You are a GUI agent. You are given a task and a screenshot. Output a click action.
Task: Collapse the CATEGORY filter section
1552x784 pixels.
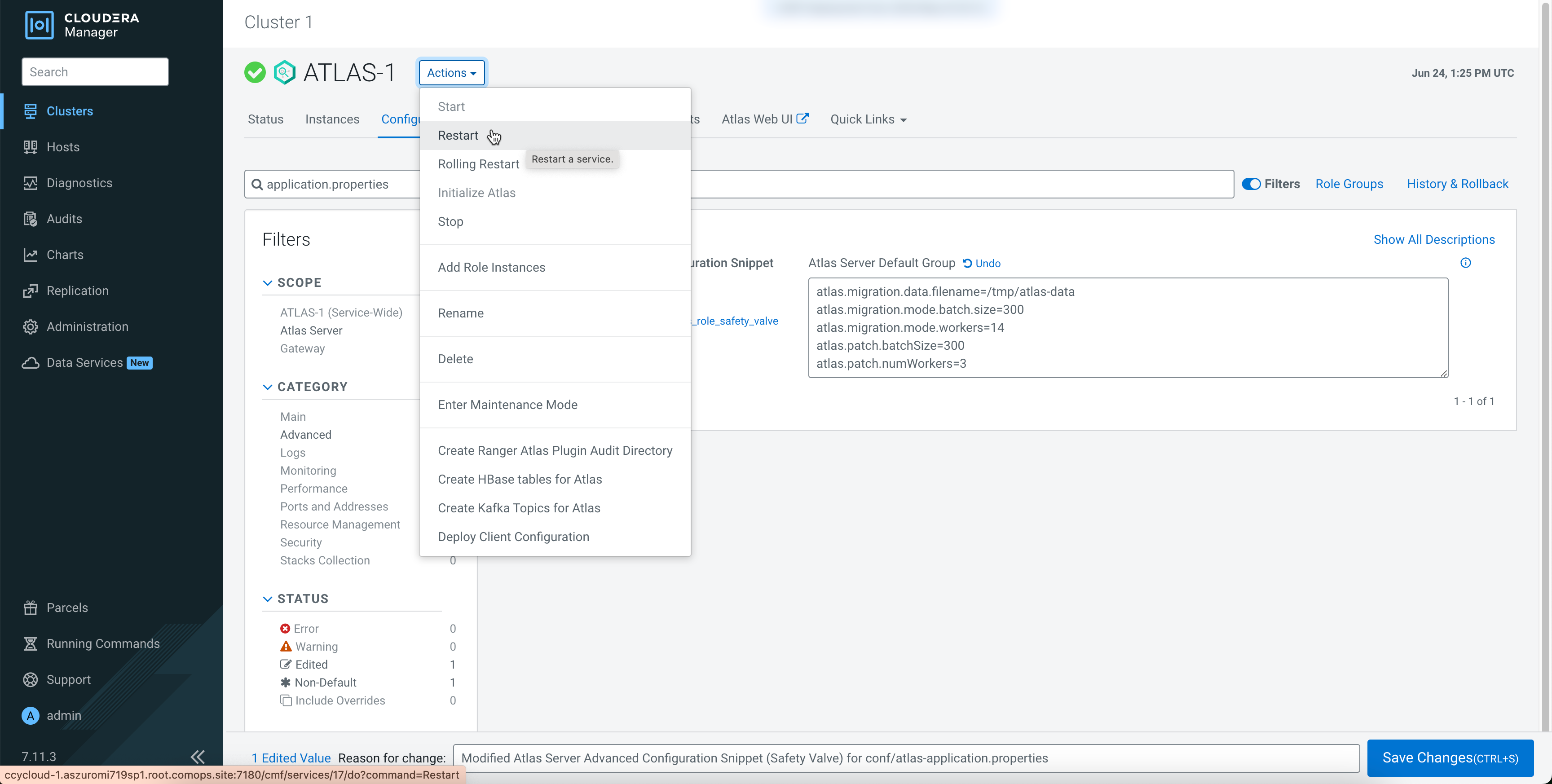coord(268,387)
